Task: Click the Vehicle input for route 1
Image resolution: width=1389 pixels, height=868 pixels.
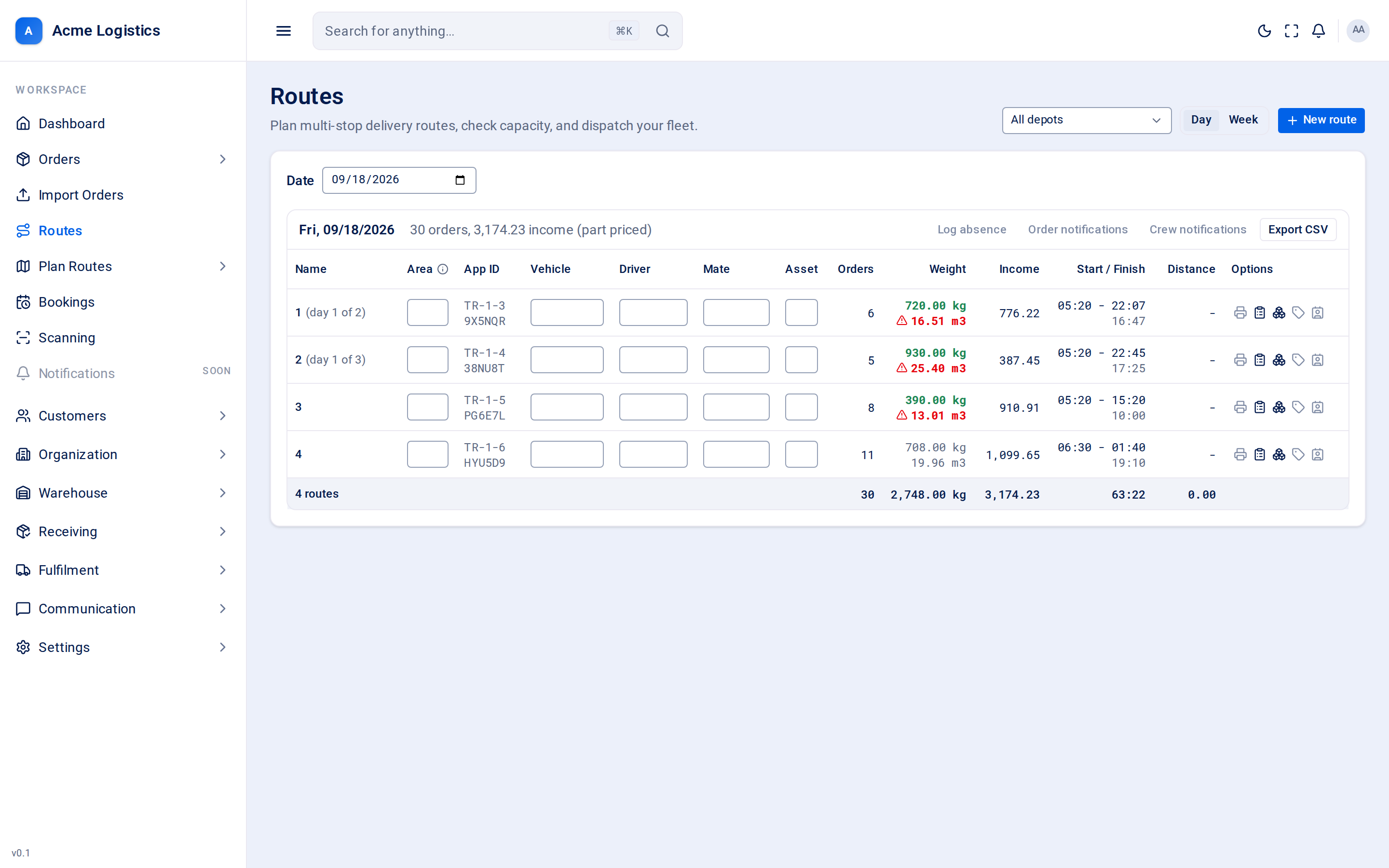Action: click(x=567, y=313)
